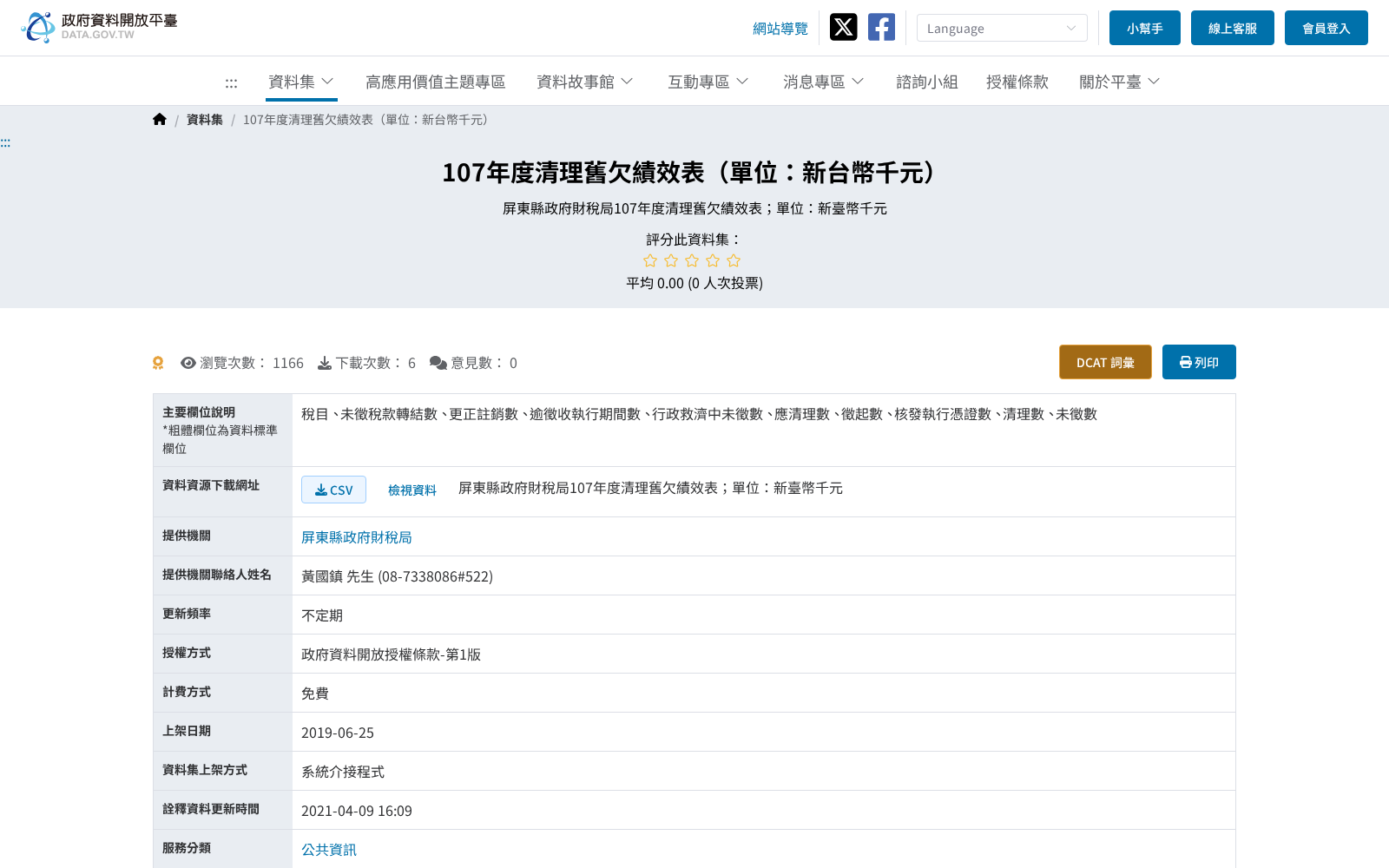Click the 政府資料開放授權條款-第1版 text
Viewport: 1389px width, 868px height.
[x=391, y=654]
